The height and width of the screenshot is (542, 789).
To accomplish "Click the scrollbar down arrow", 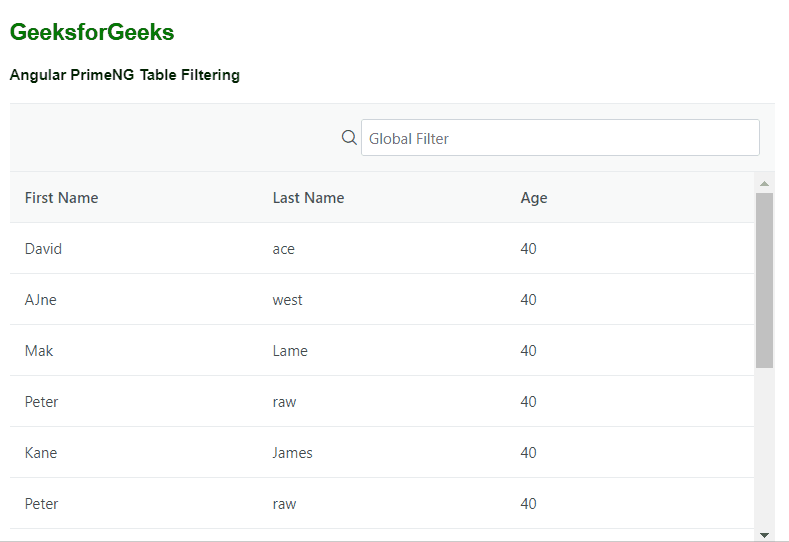I will 764,535.
